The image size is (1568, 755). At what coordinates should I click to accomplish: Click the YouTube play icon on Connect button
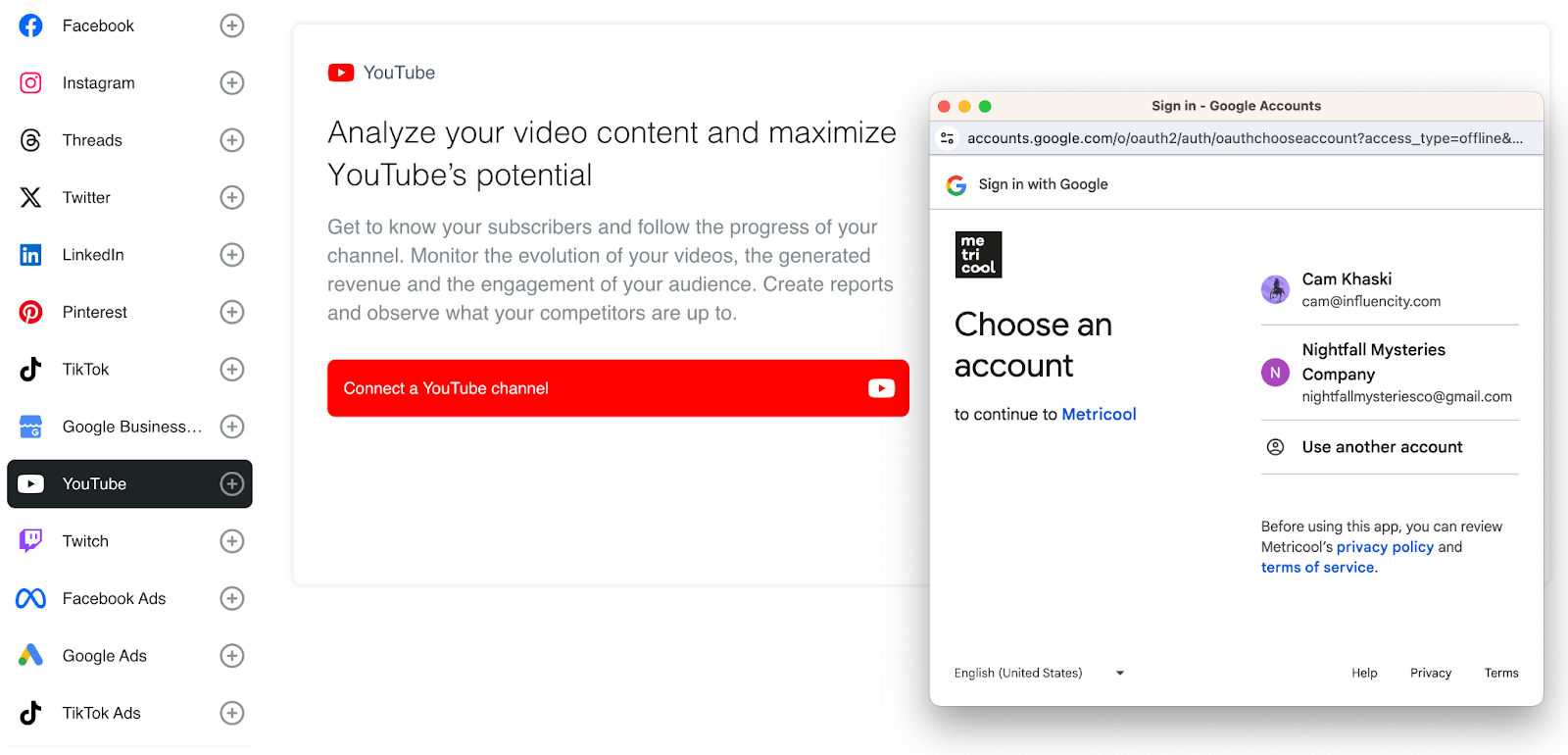coord(881,388)
